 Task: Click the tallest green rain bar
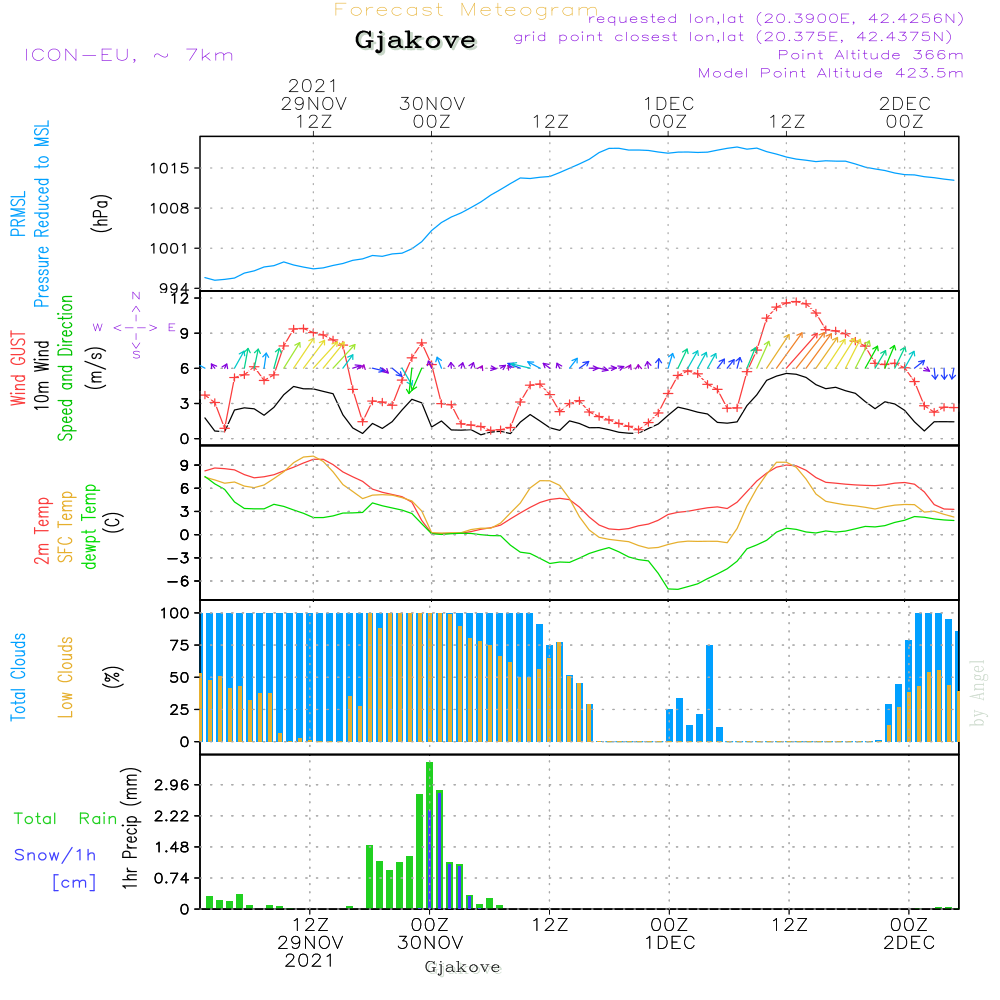429,835
